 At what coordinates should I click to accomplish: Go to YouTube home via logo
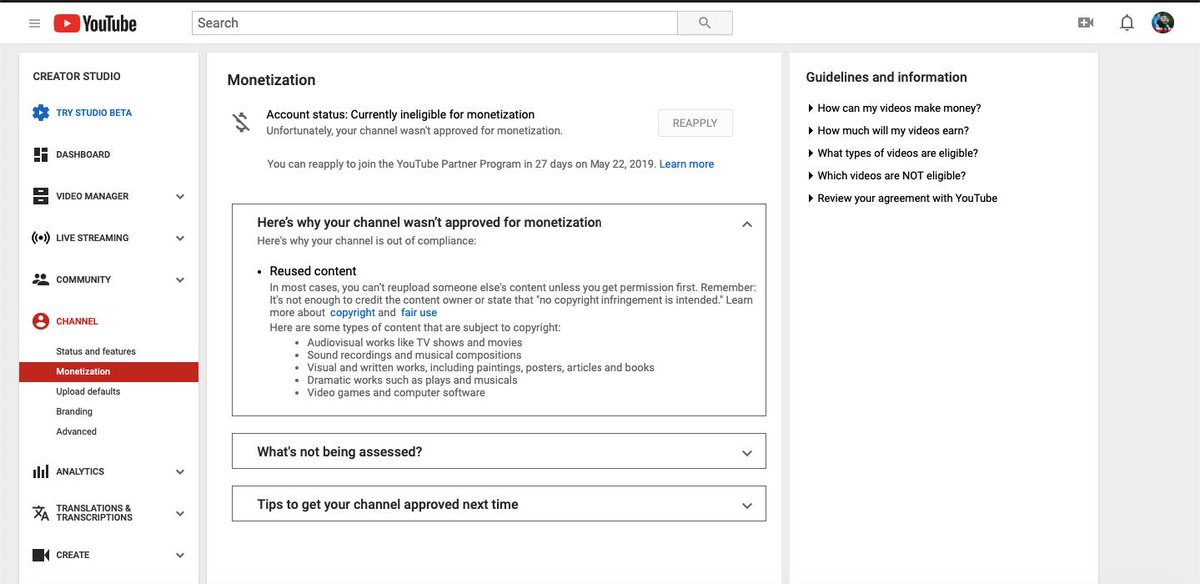(95, 23)
